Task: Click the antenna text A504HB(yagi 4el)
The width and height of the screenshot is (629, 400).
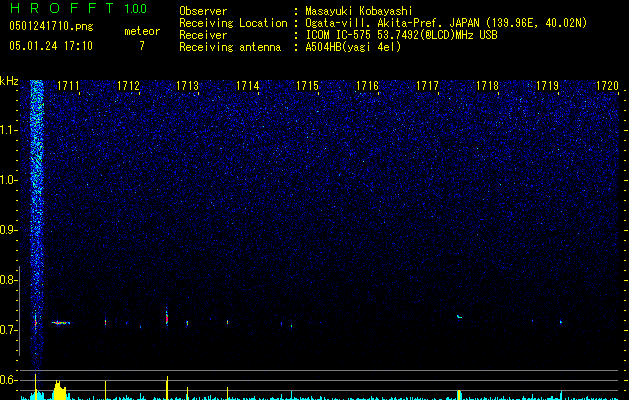Action: 353,47
